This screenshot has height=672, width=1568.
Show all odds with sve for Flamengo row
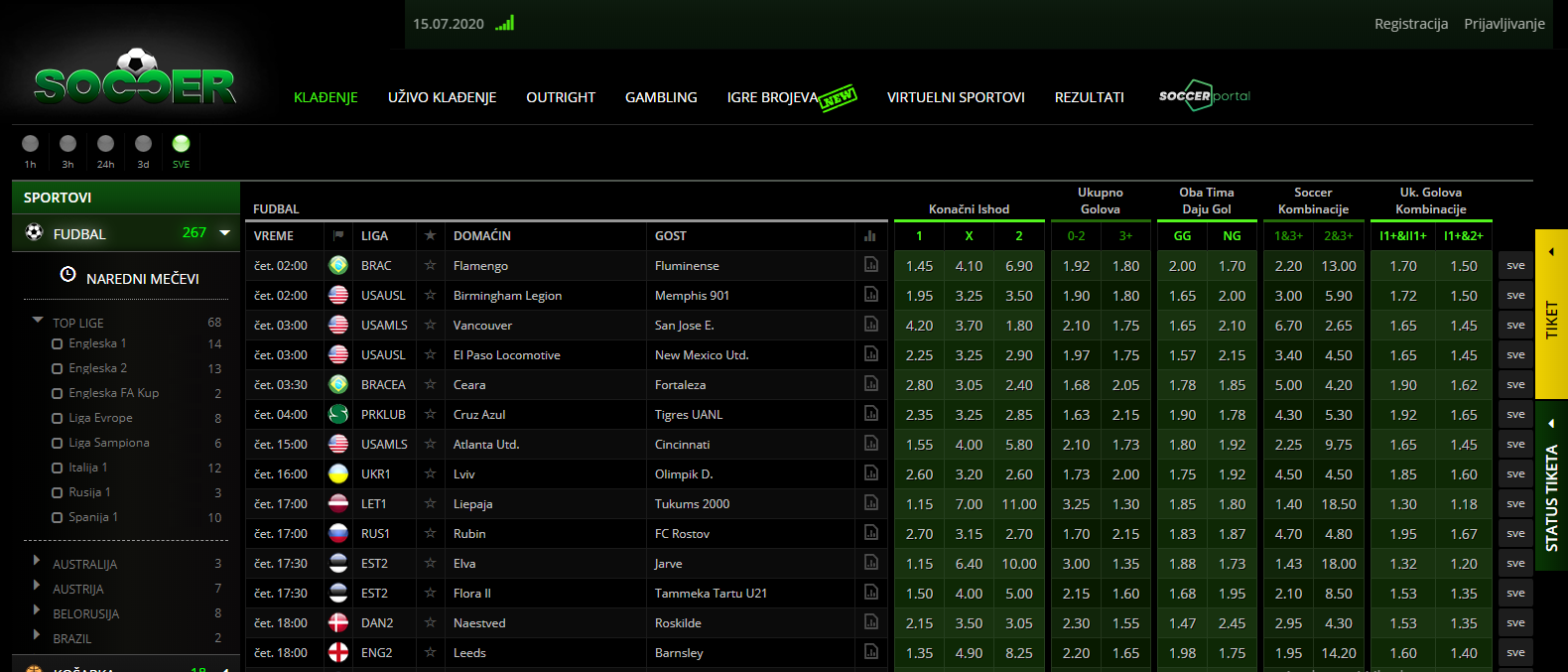pyautogui.click(x=1515, y=265)
